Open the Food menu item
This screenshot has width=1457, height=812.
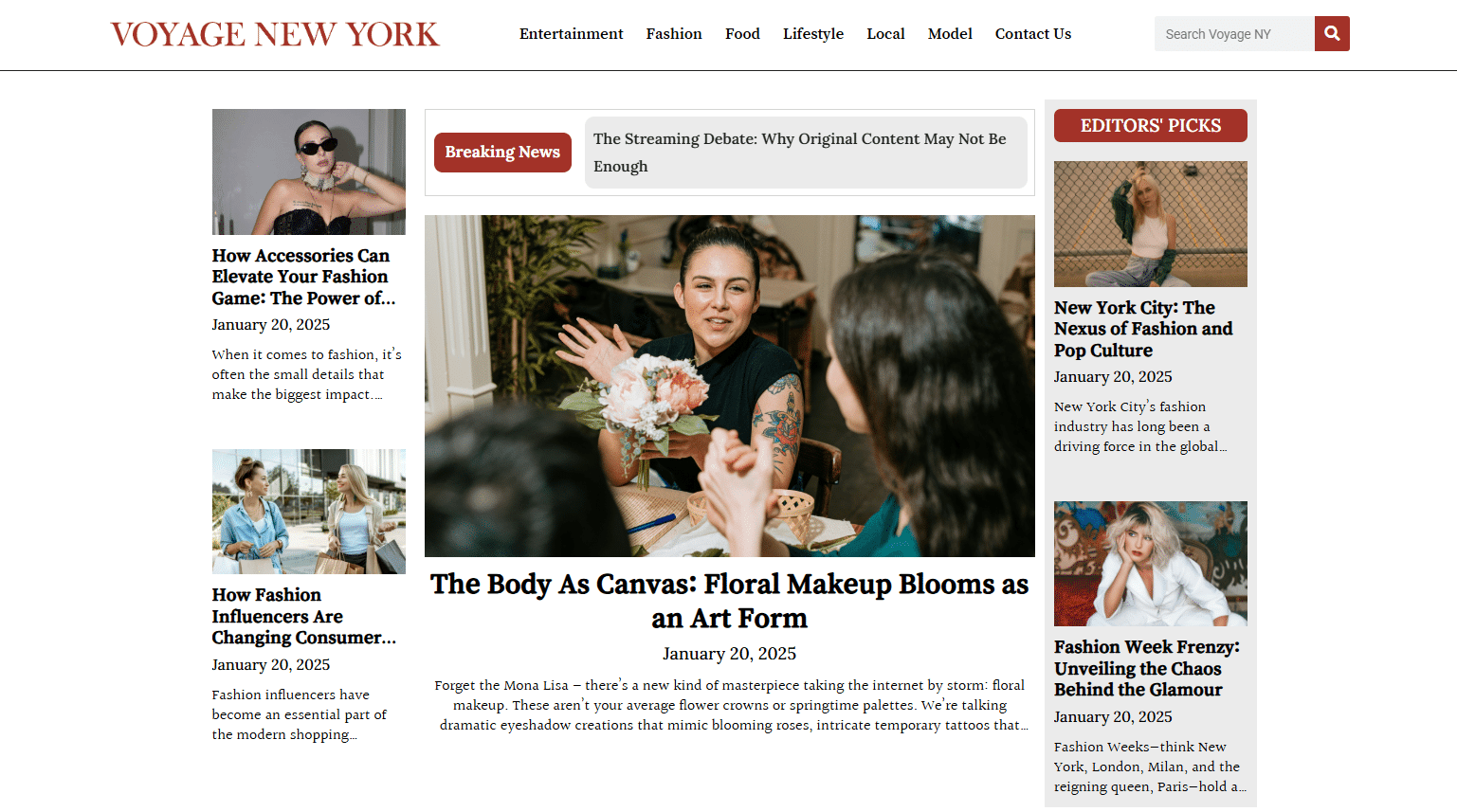742,34
